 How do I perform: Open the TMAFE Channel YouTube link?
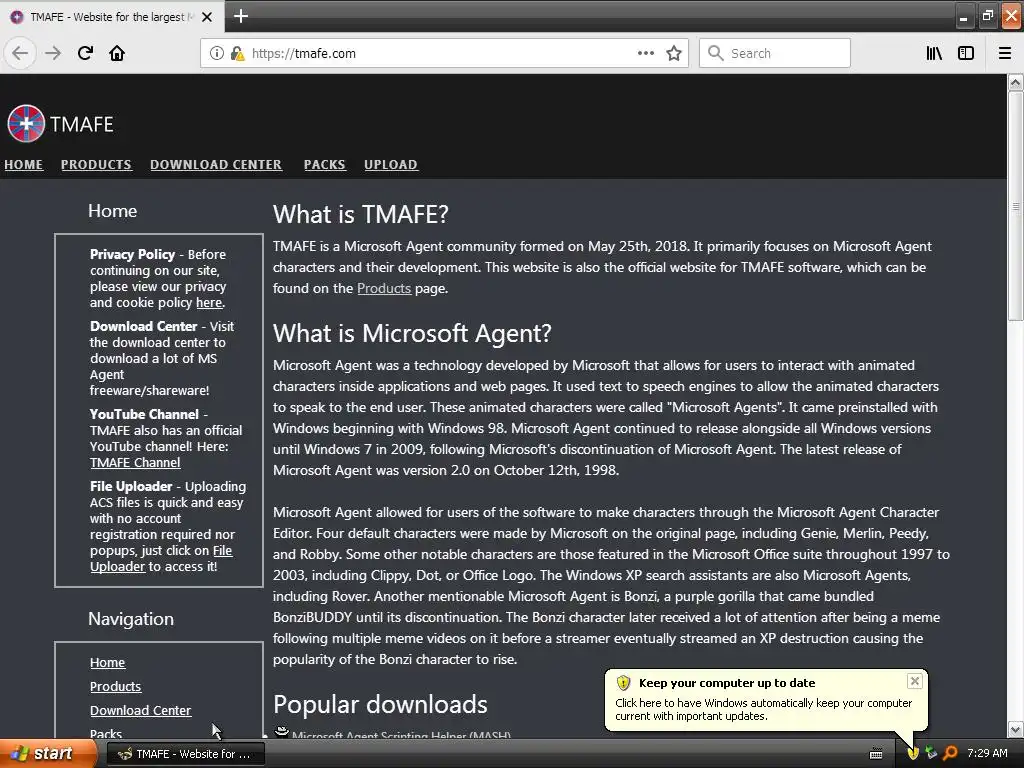click(x=135, y=462)
